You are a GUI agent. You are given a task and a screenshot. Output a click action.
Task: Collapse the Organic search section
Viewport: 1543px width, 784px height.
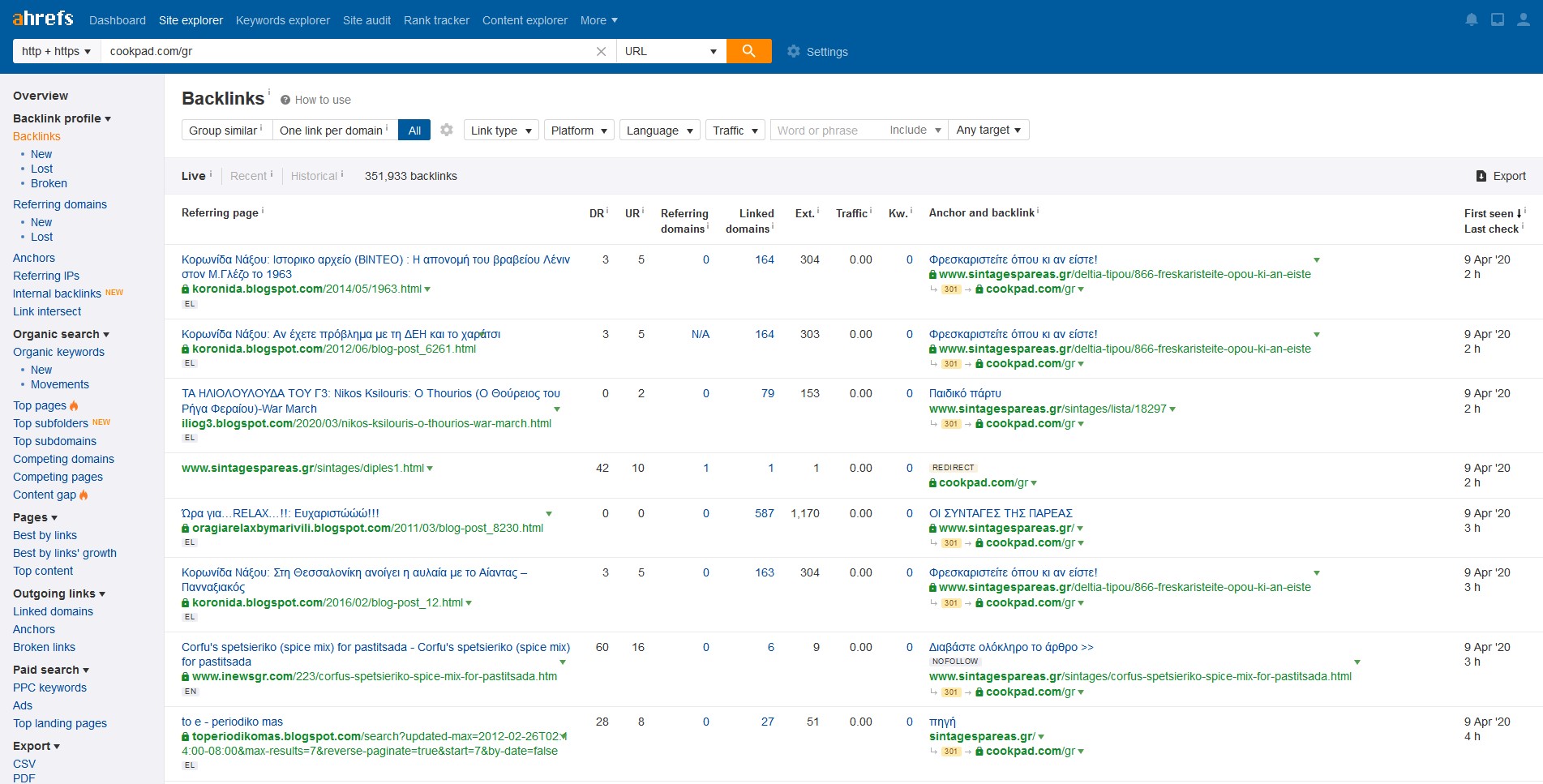point(61,334)
